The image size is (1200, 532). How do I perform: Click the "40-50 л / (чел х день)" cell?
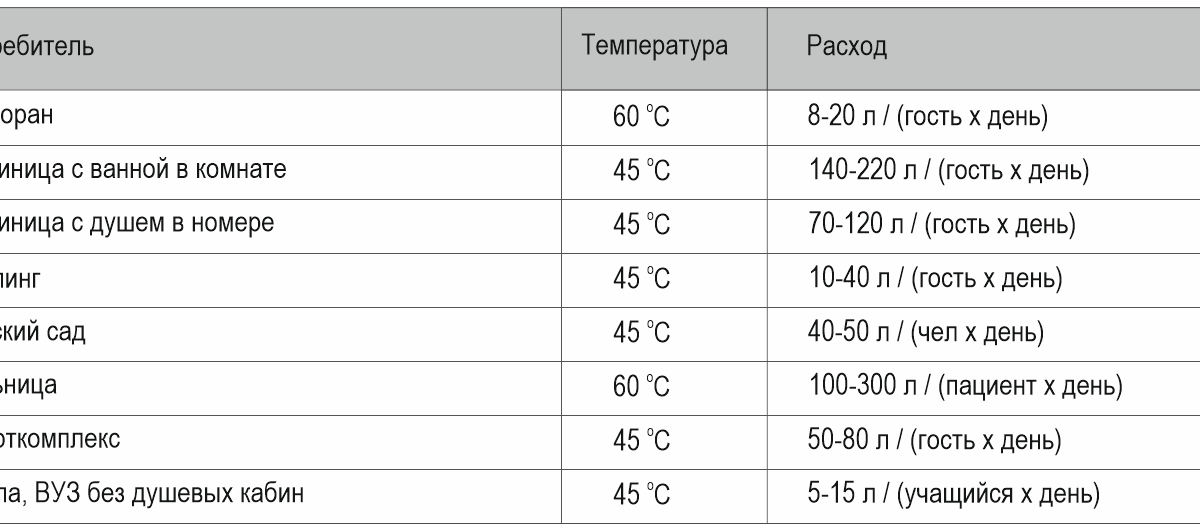point(924,333)
